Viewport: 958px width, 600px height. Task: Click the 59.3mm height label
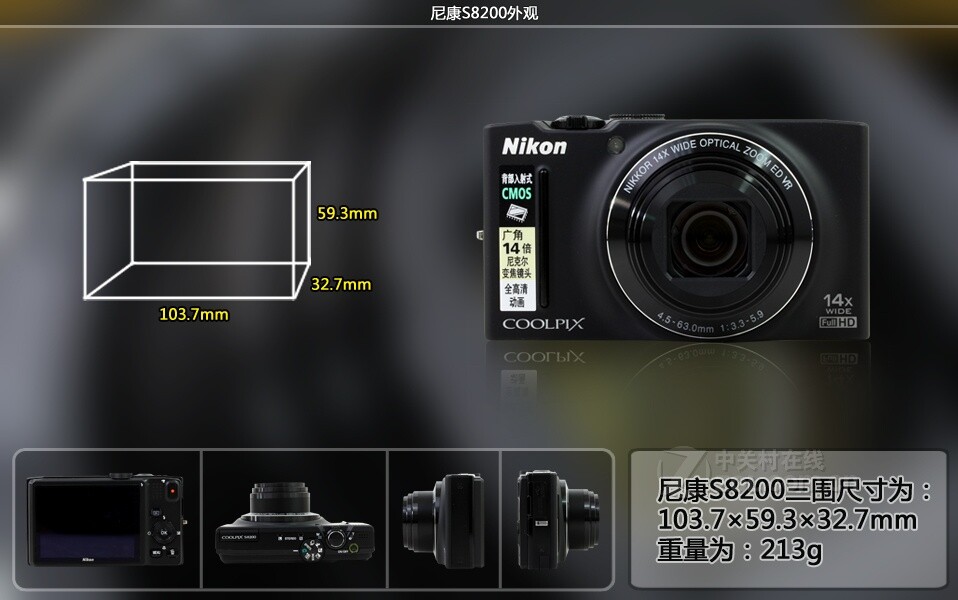(x=347, y=213)
